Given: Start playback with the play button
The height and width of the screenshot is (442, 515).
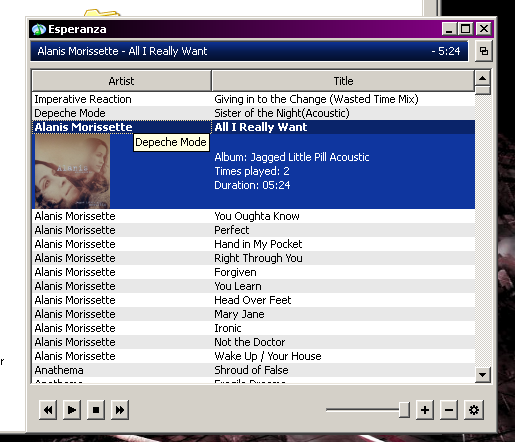Looking at the screenshot, I should (72, 410).
